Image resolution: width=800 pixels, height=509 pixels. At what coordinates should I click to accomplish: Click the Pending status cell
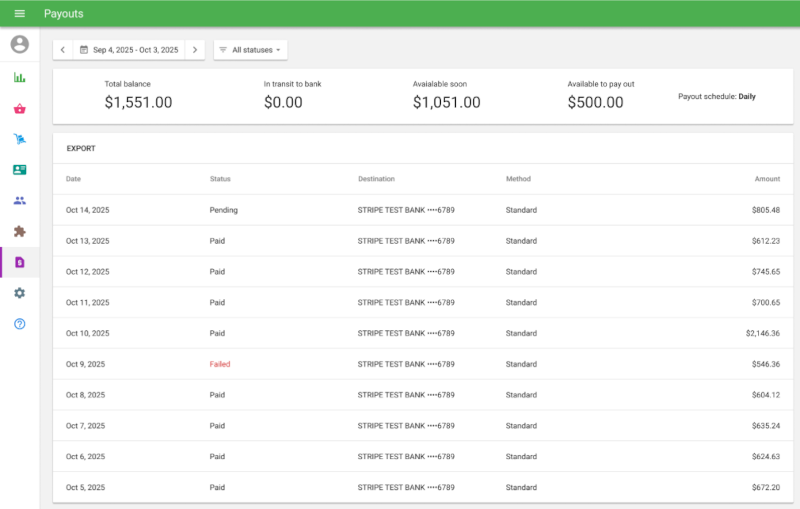pyautogui.click(x=223, y=210)
